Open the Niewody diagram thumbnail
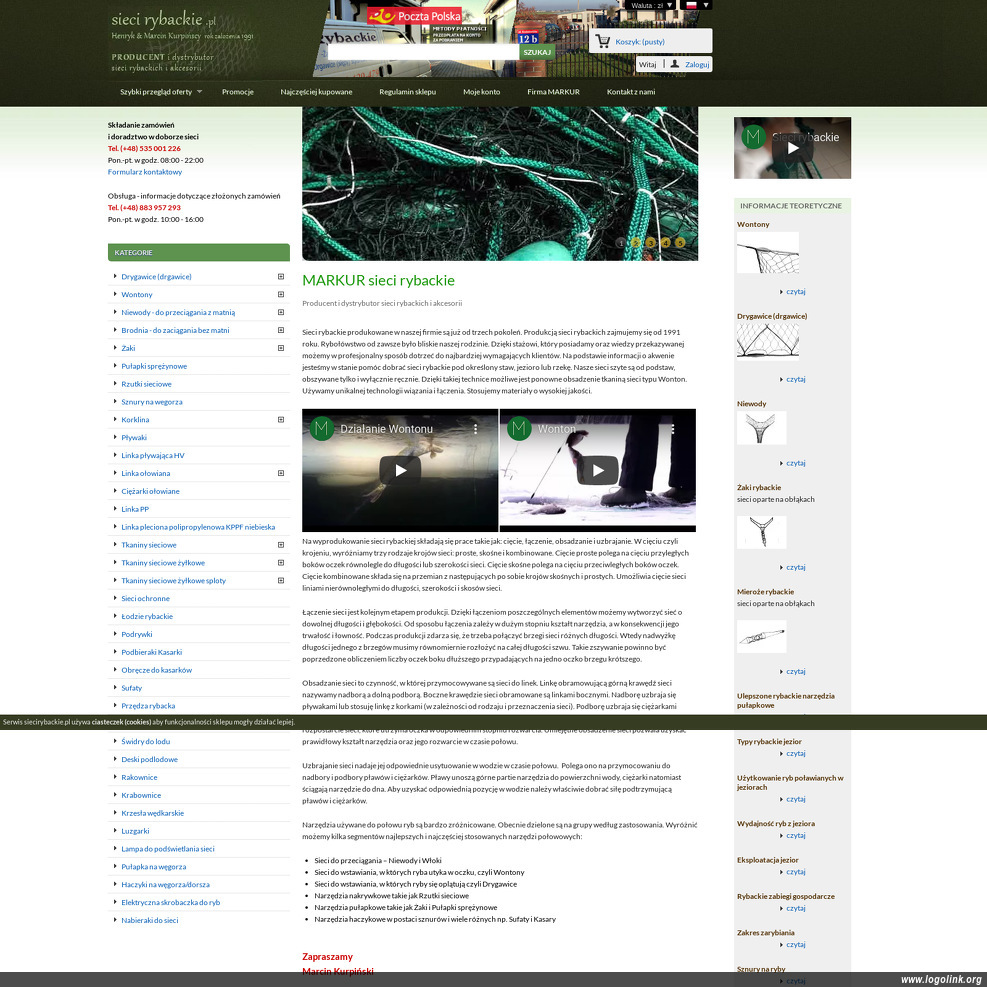 point(762,428)
